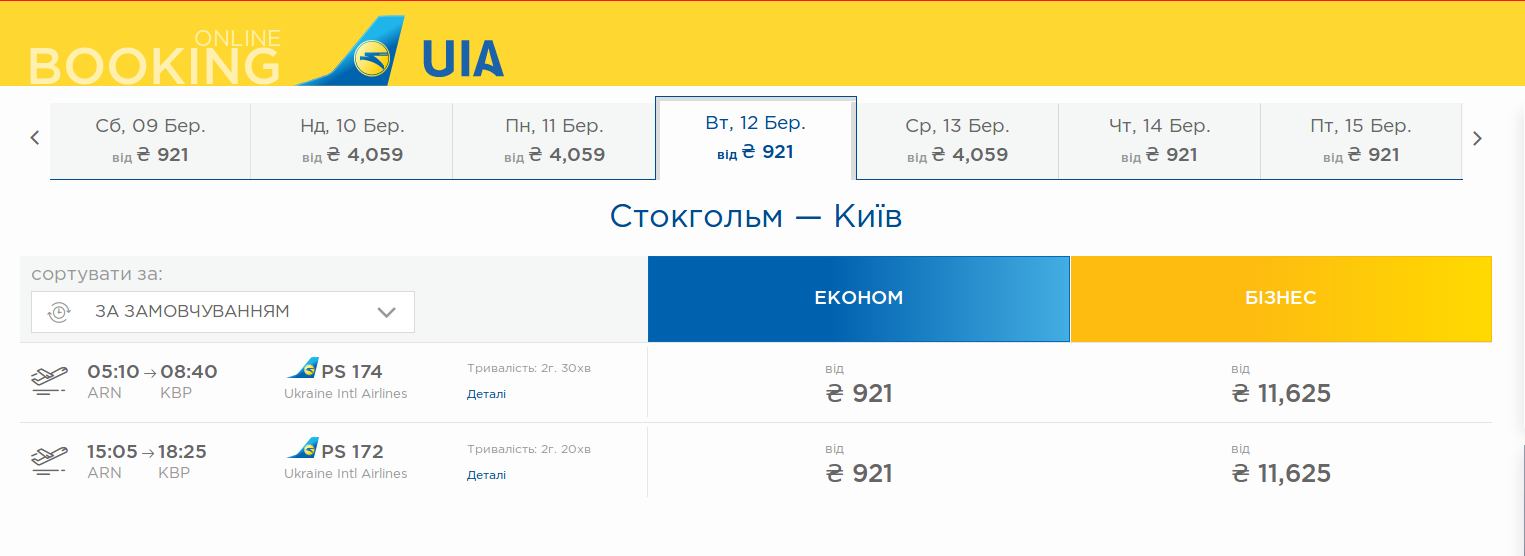The height and width of the screenshot is (556, 1525).
Task: Click the Економ fare class header
Action: pyautogui.click(x=859, y=298)
